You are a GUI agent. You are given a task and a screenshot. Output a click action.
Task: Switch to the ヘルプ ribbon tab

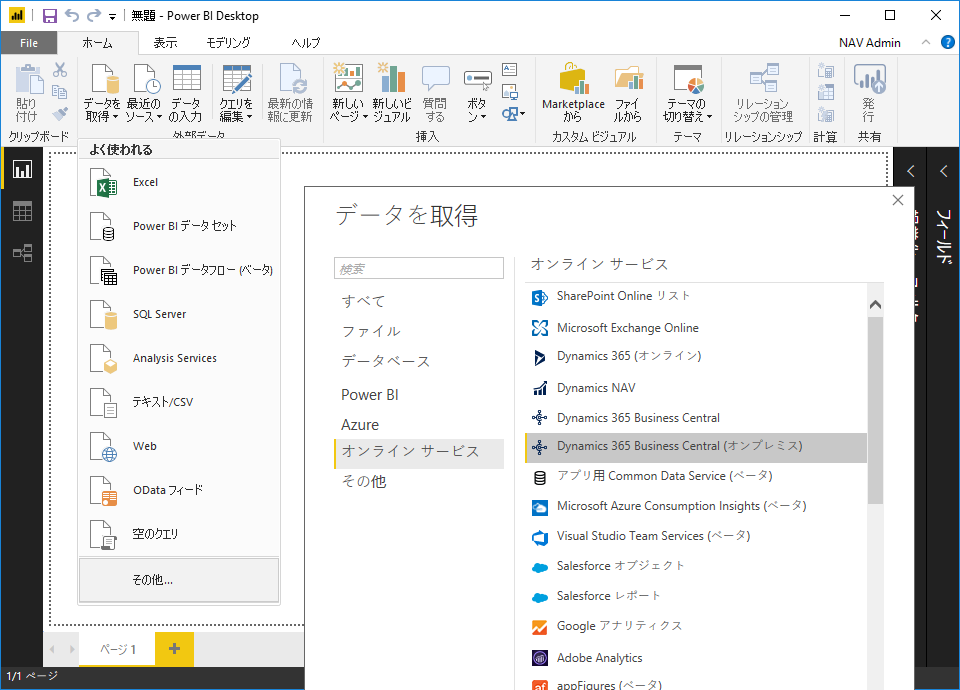pyautogui.click(x=306, y=43)
